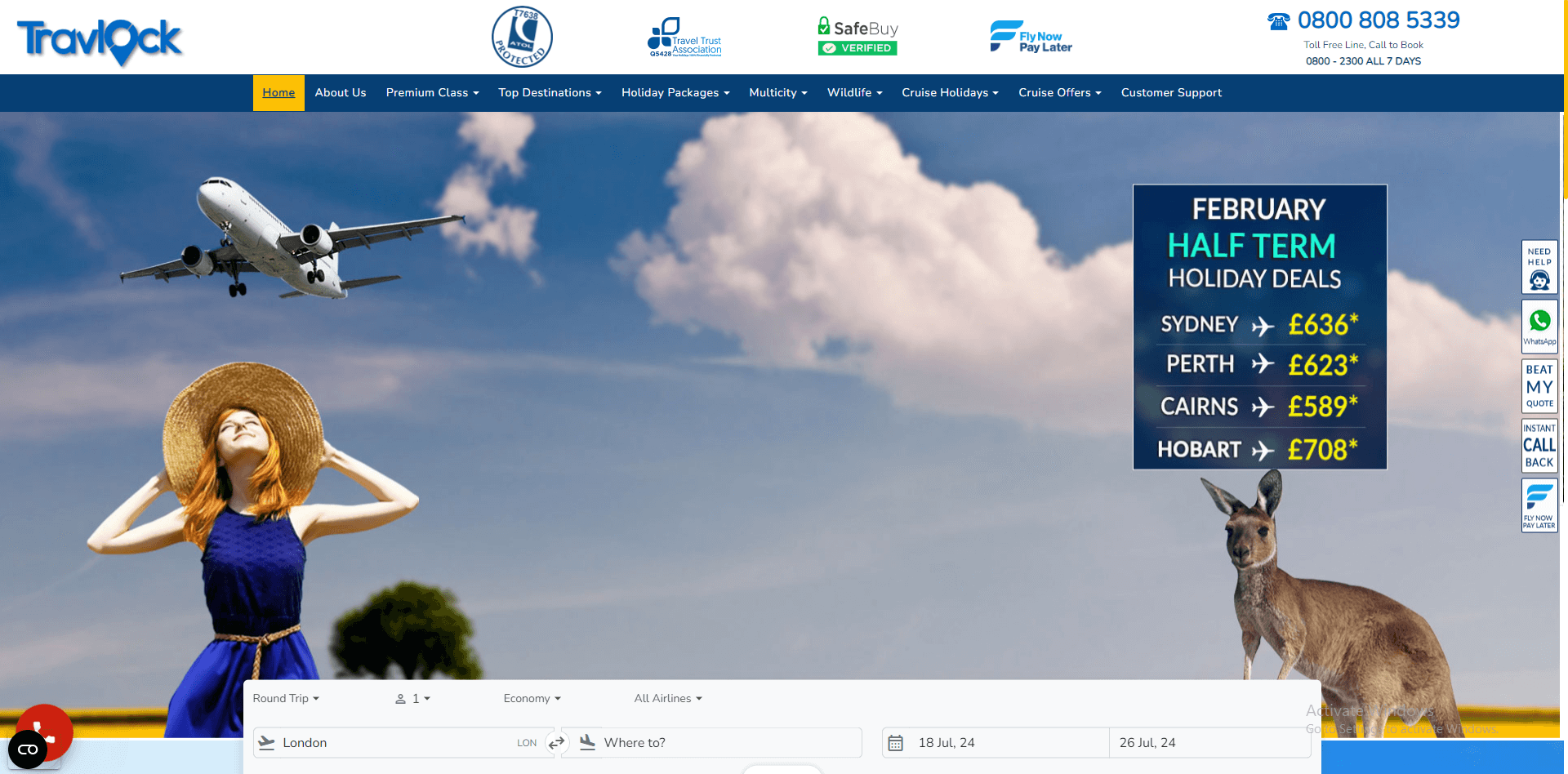This screenshot has width=1568, height=774.
Task: Open the Need Help side widget
Action: click(1539, 267)
